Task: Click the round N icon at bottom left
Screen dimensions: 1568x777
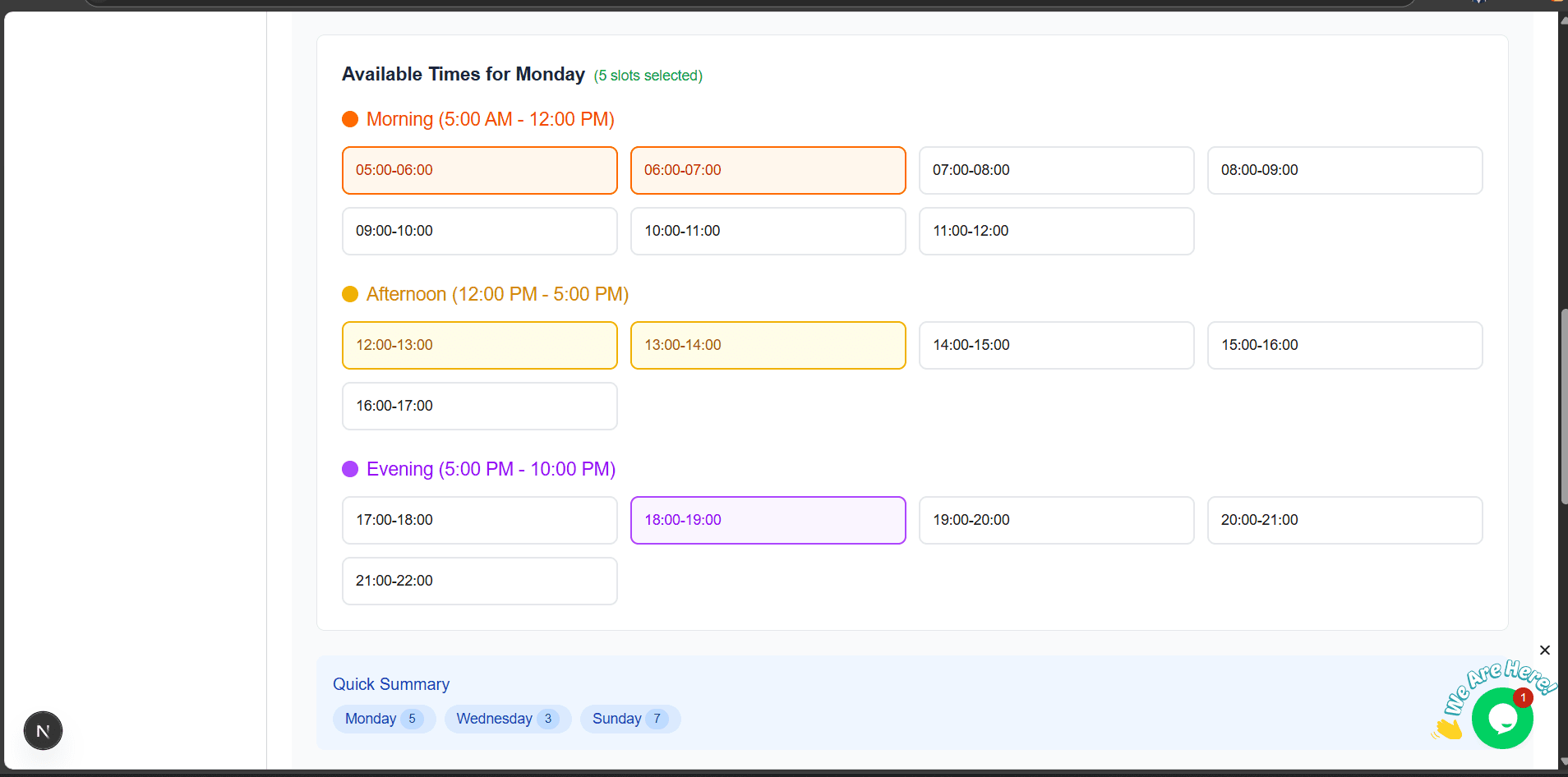Action: click(43, 731)
